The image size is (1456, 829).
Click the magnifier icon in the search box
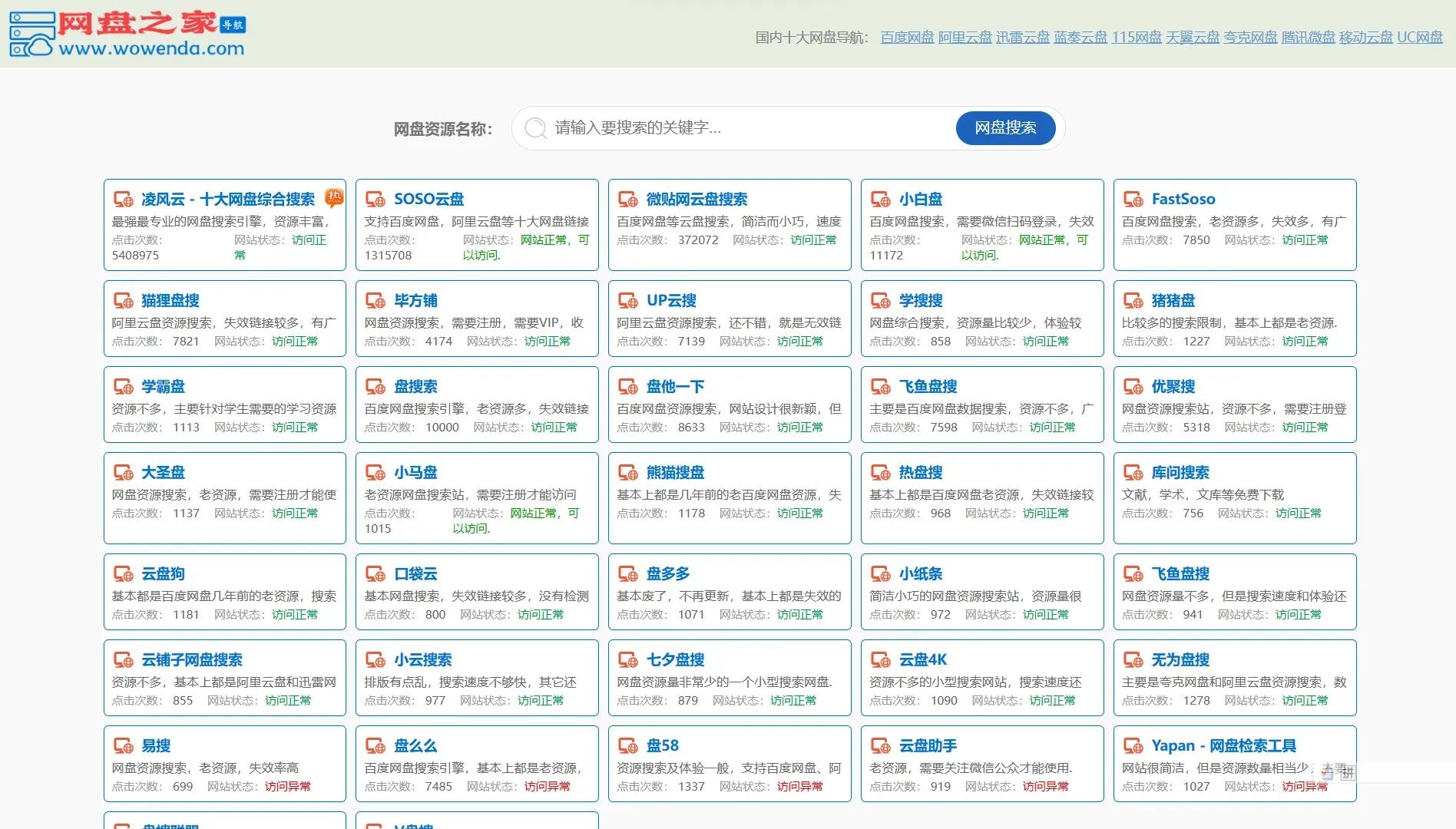coord(535,128)
